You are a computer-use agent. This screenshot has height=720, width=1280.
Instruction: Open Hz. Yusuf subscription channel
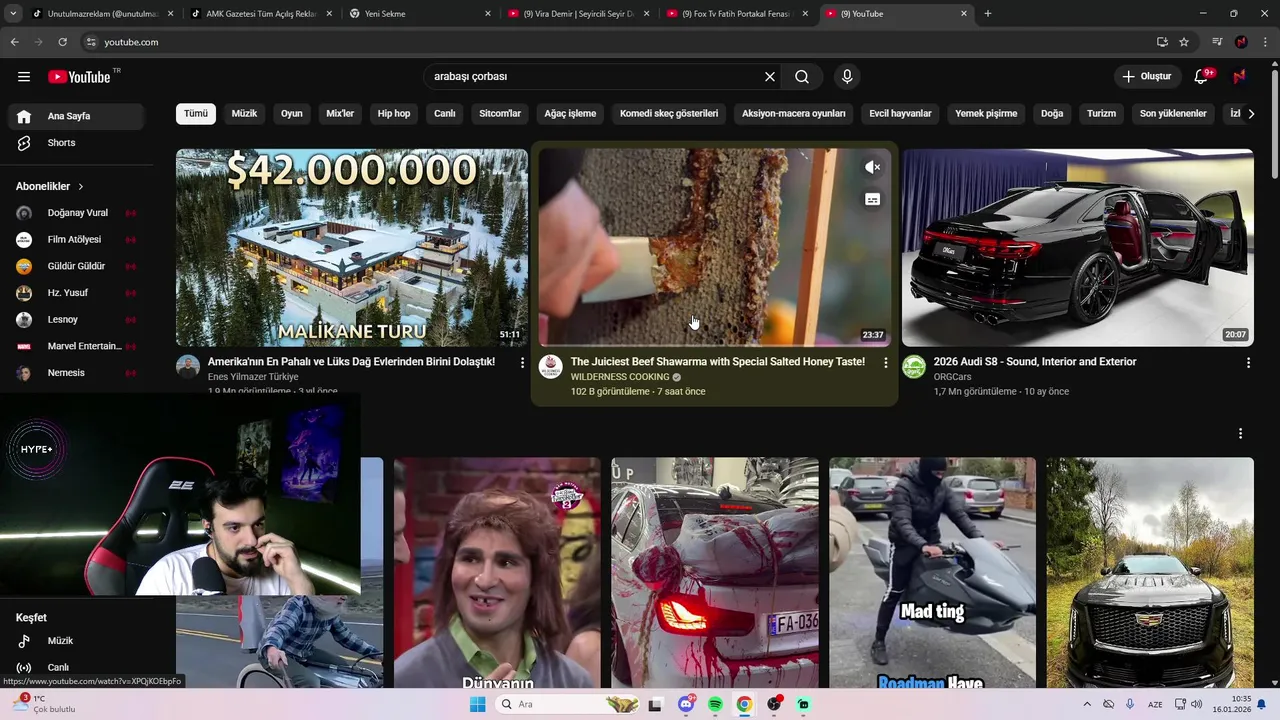pos(76,293)
